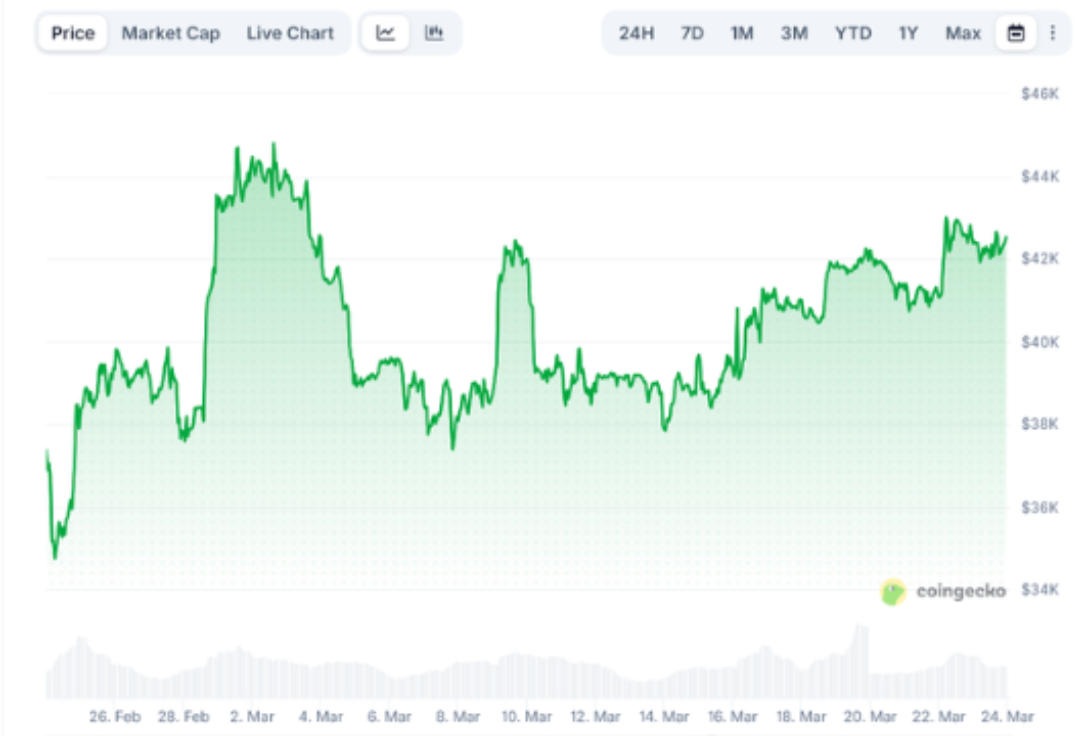The image size is (1075, 736).
Task: Switch to line chart view icon
Action: point(386,33)
